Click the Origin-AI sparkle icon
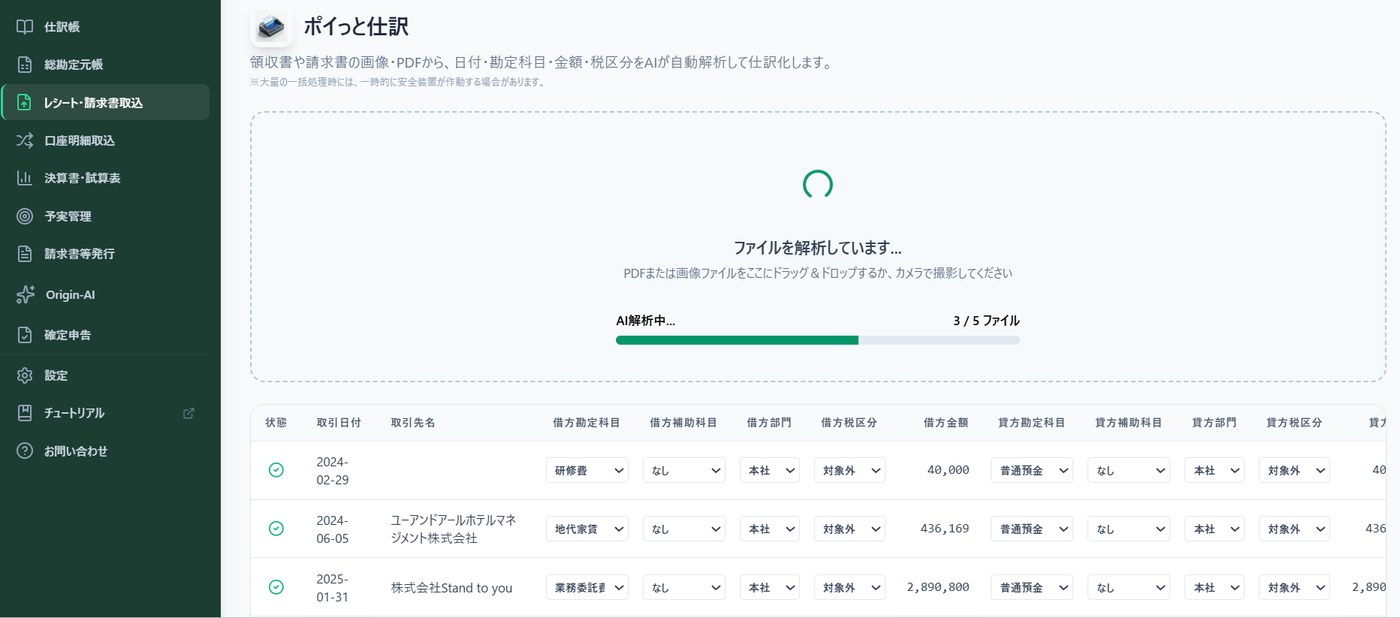This screenshot has height=618, width=1400. 25,295
